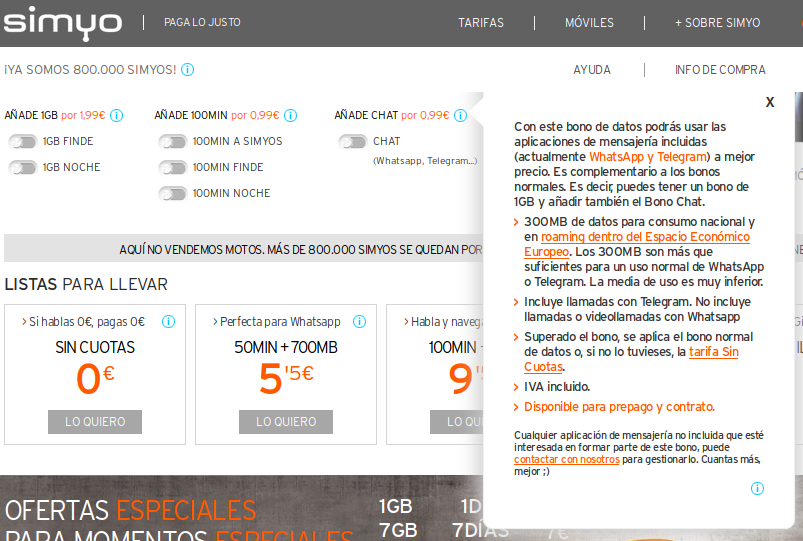Screen dimensions: 803x541
Task: Expand 'Habla y navega' plan header
Action: [x=443, y=322]
